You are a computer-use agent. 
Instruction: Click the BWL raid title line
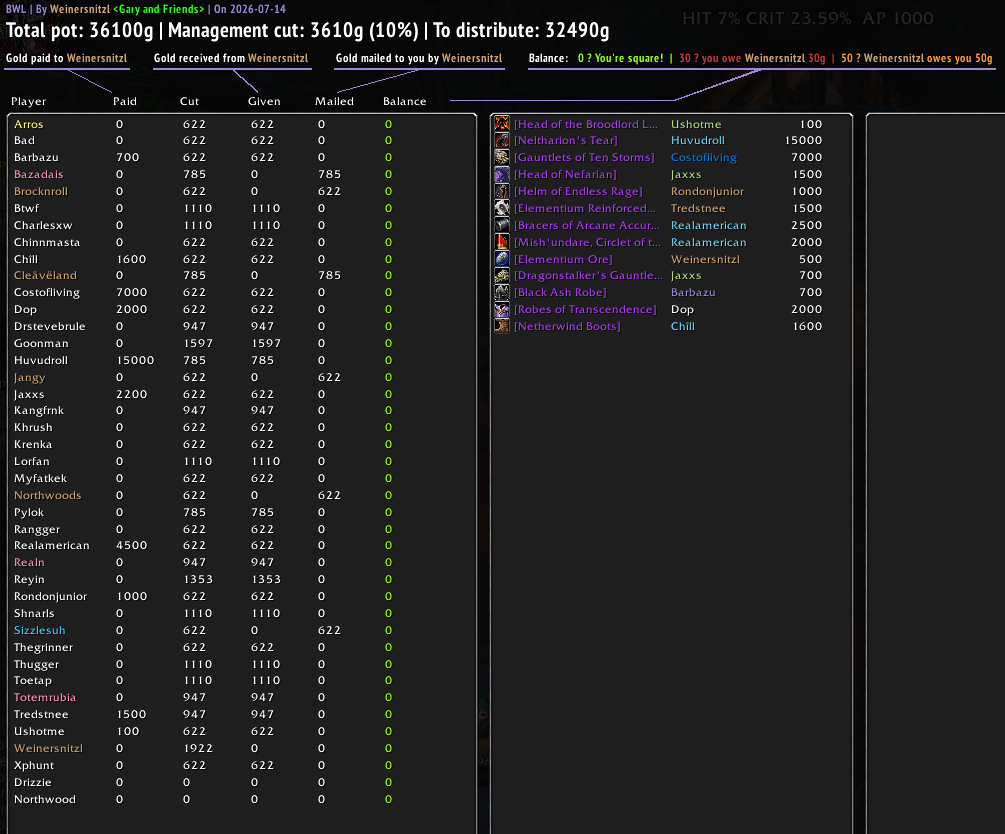click(x=145, y=9)
